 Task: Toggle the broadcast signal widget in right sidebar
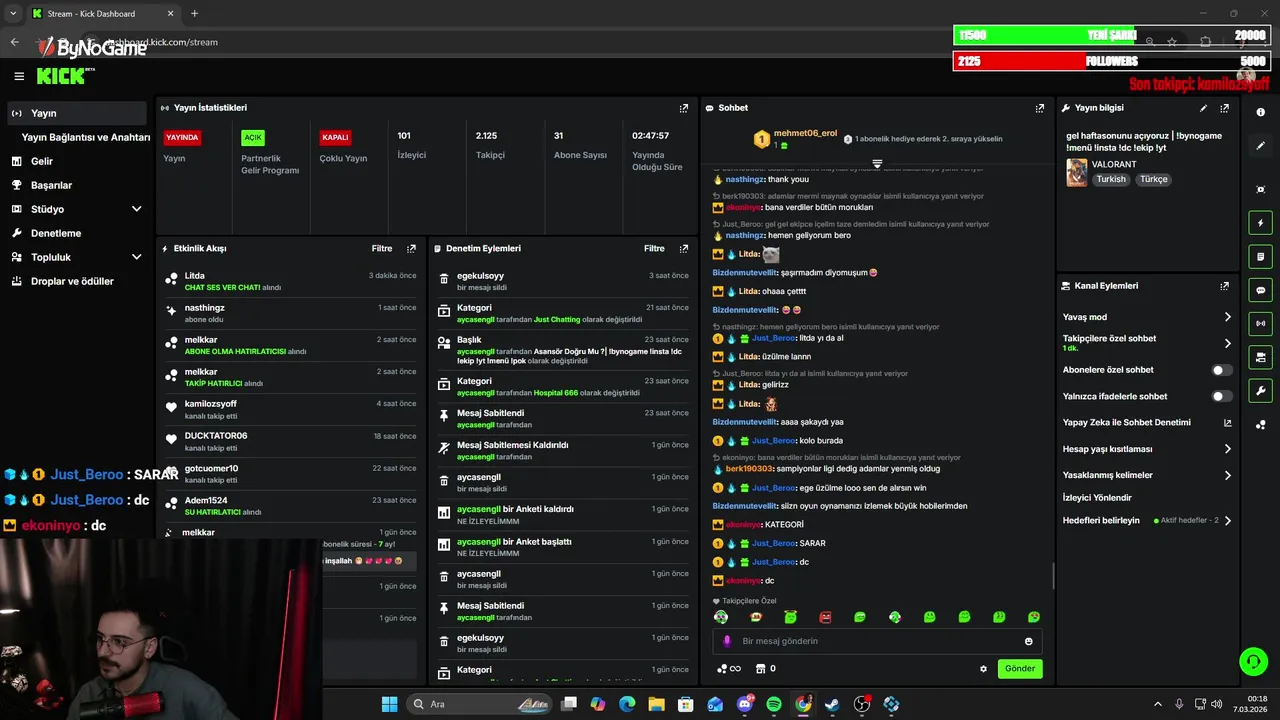(x=1260, y=323)
